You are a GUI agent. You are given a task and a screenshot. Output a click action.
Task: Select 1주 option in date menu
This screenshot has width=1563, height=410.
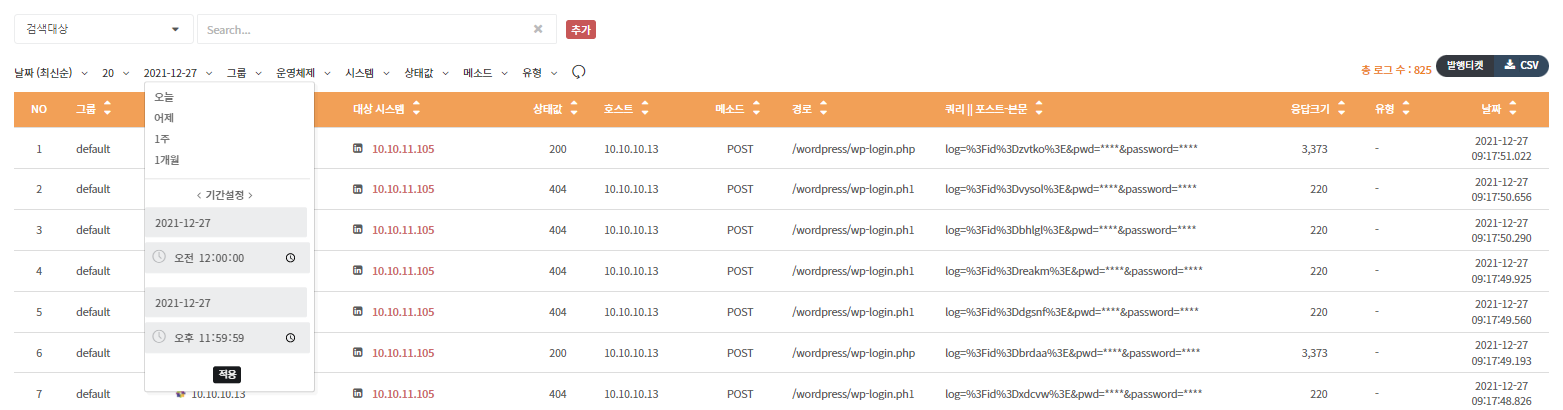[161, 138]
